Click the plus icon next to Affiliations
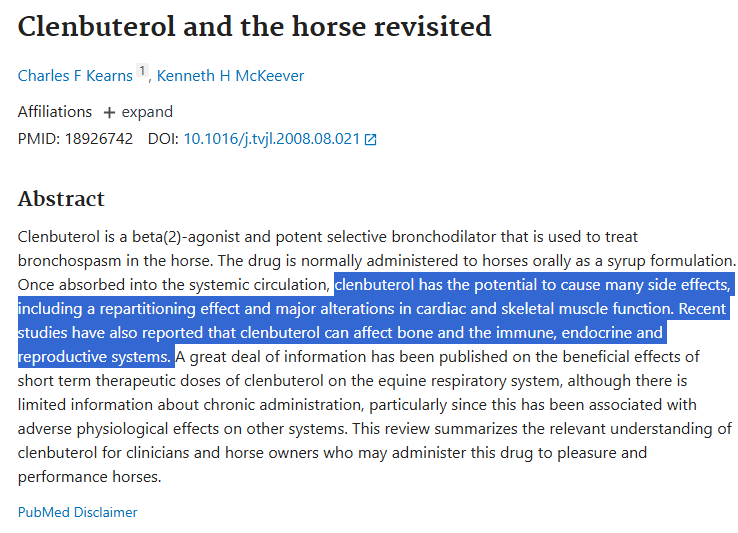 tap(109, 113)
